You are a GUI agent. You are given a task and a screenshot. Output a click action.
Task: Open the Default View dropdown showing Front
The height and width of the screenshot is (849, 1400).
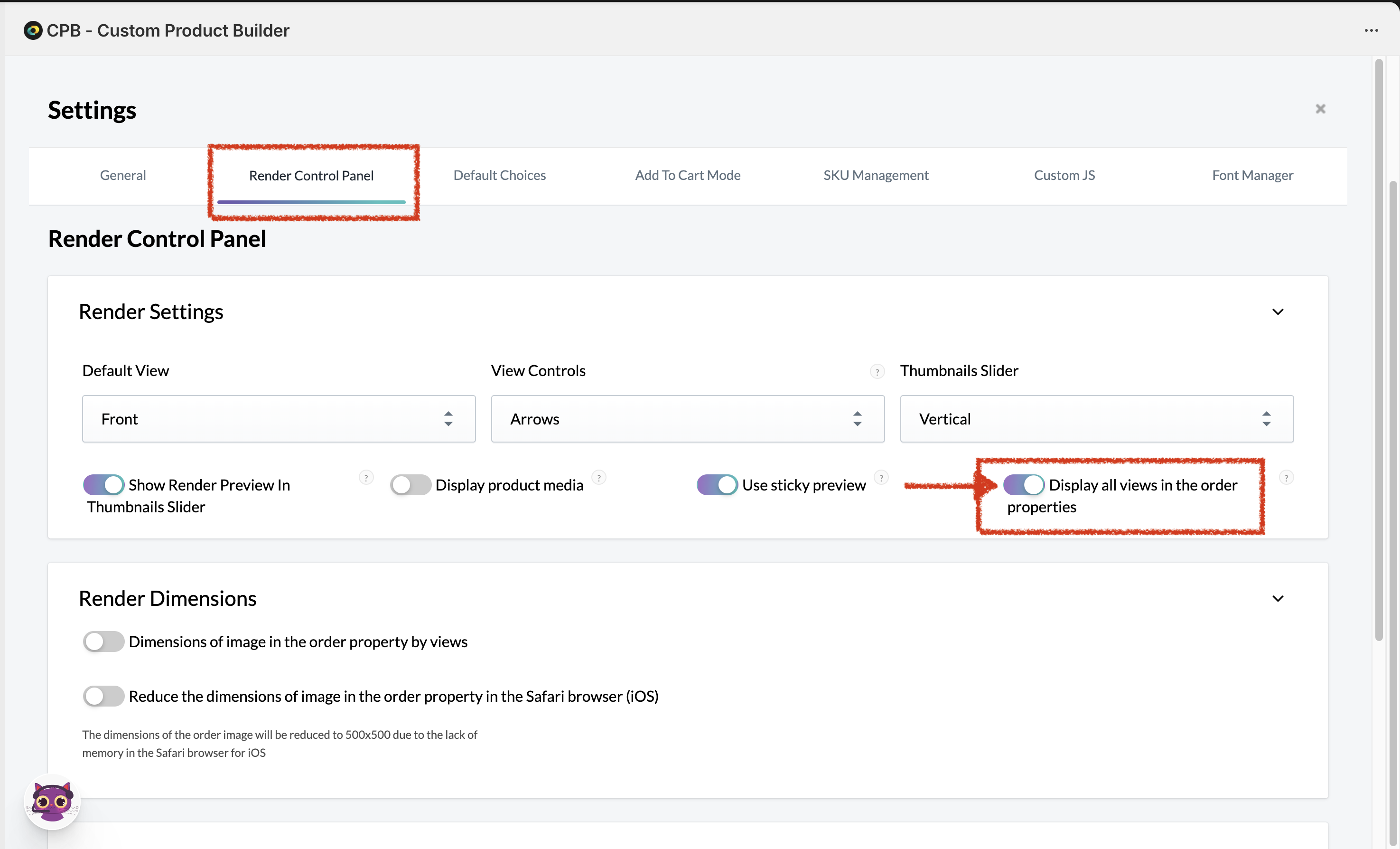coord(279,419)
